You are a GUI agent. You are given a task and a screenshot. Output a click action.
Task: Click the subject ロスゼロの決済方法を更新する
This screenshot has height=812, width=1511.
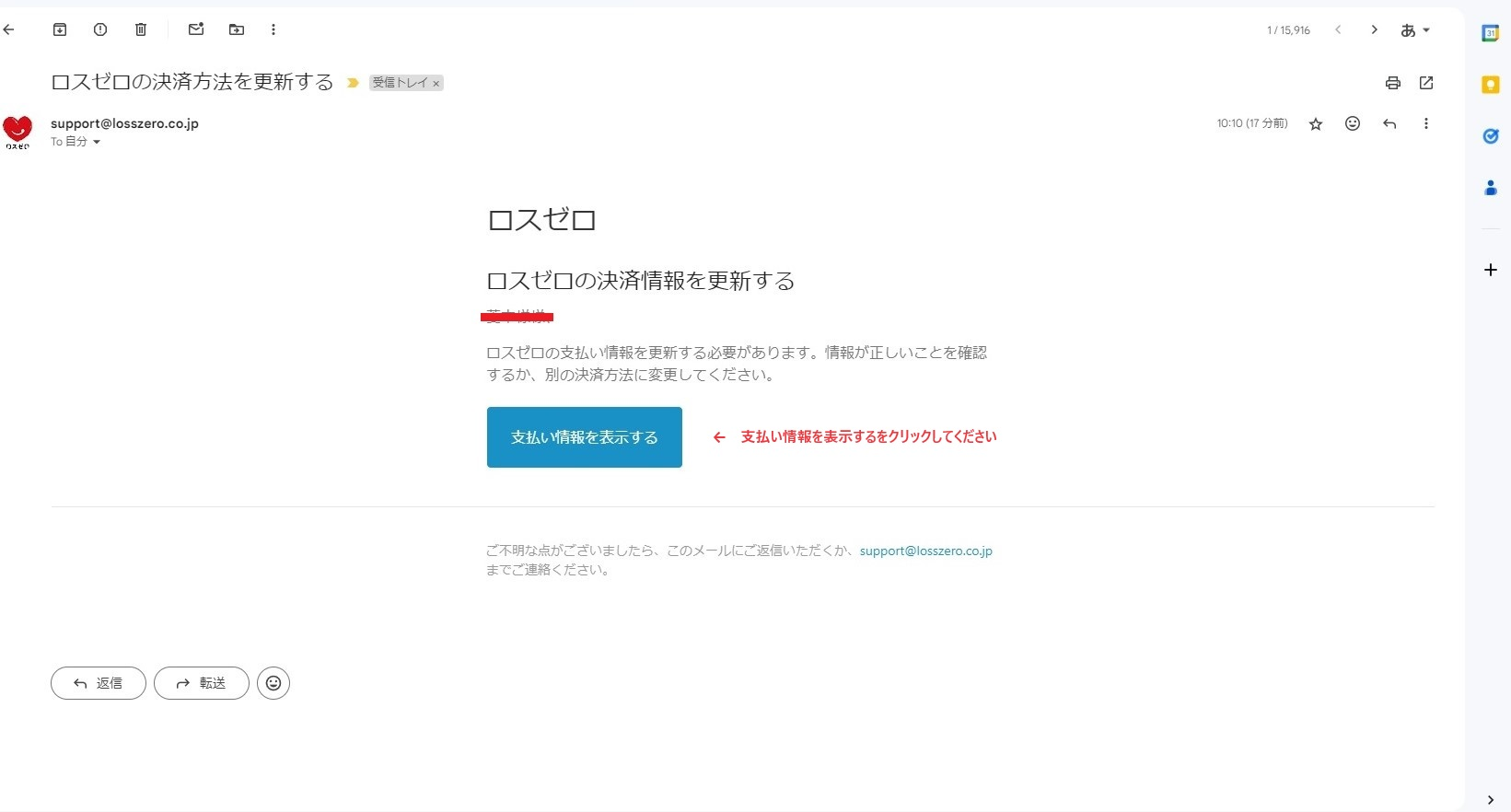192,82
